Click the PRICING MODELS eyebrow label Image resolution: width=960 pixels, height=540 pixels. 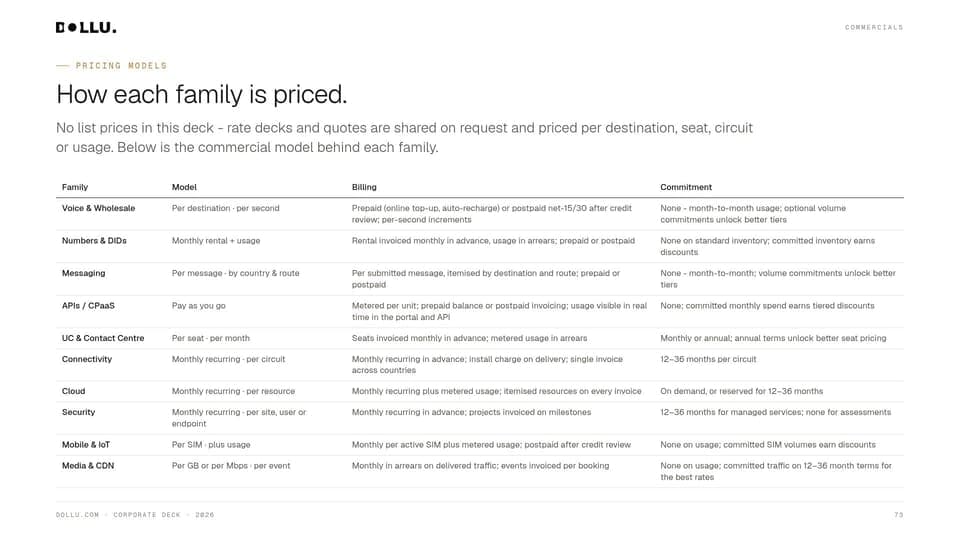(x=121, y=66)
